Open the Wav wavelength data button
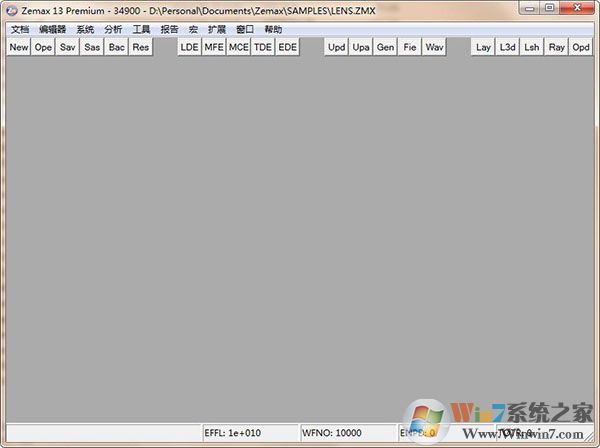This screenshot has width=600, height=448. [x=434, y=47]
